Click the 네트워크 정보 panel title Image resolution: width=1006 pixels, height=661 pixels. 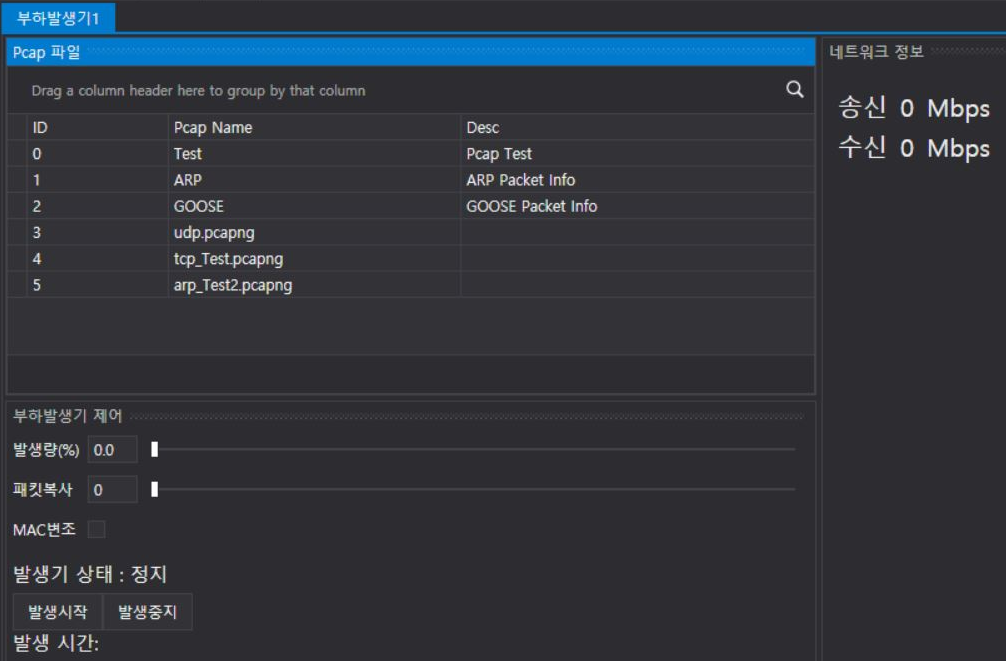[876, 51]
